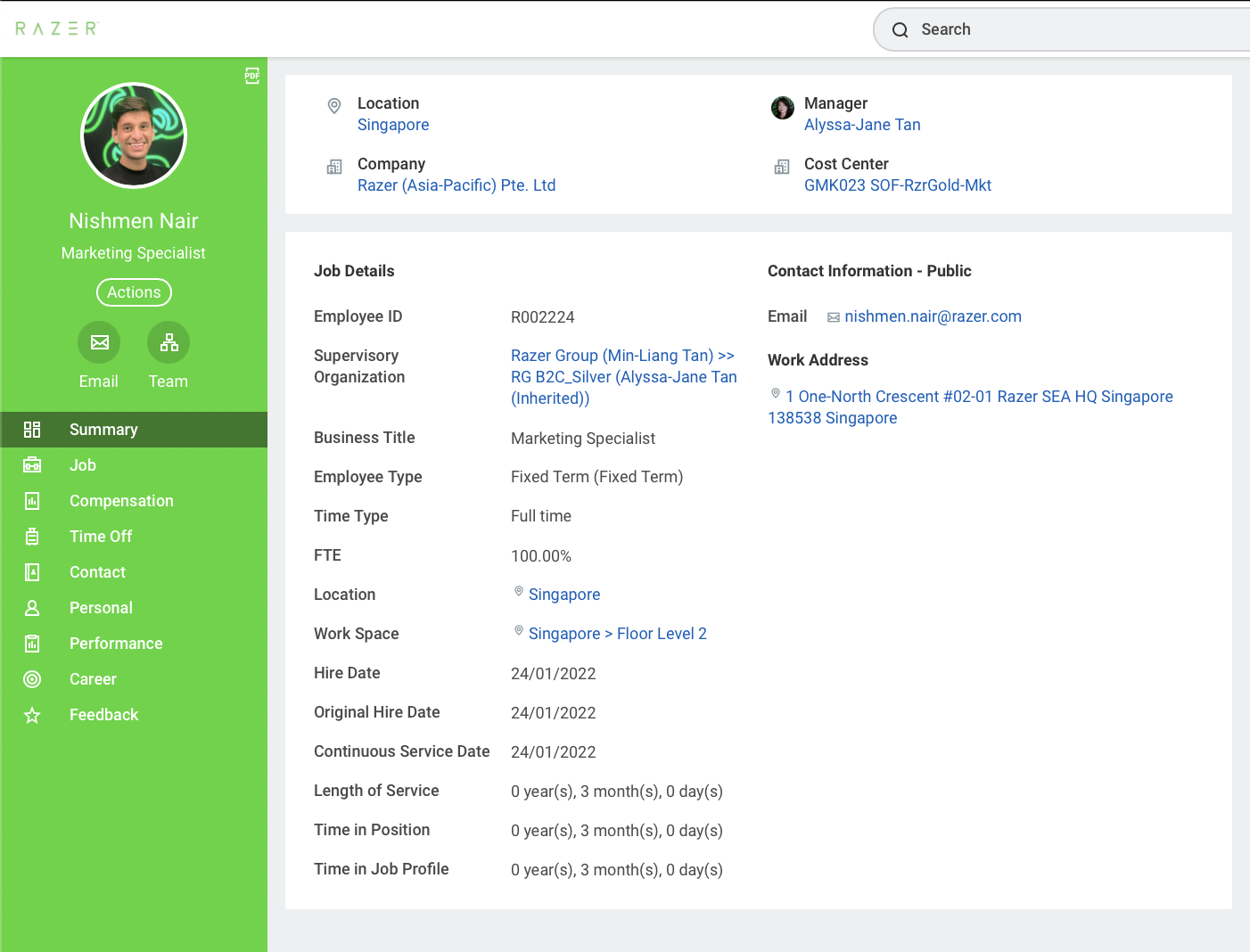Open Singapore > Floor Level 2 work space link
1250x952 pixels.
point(618,634)
